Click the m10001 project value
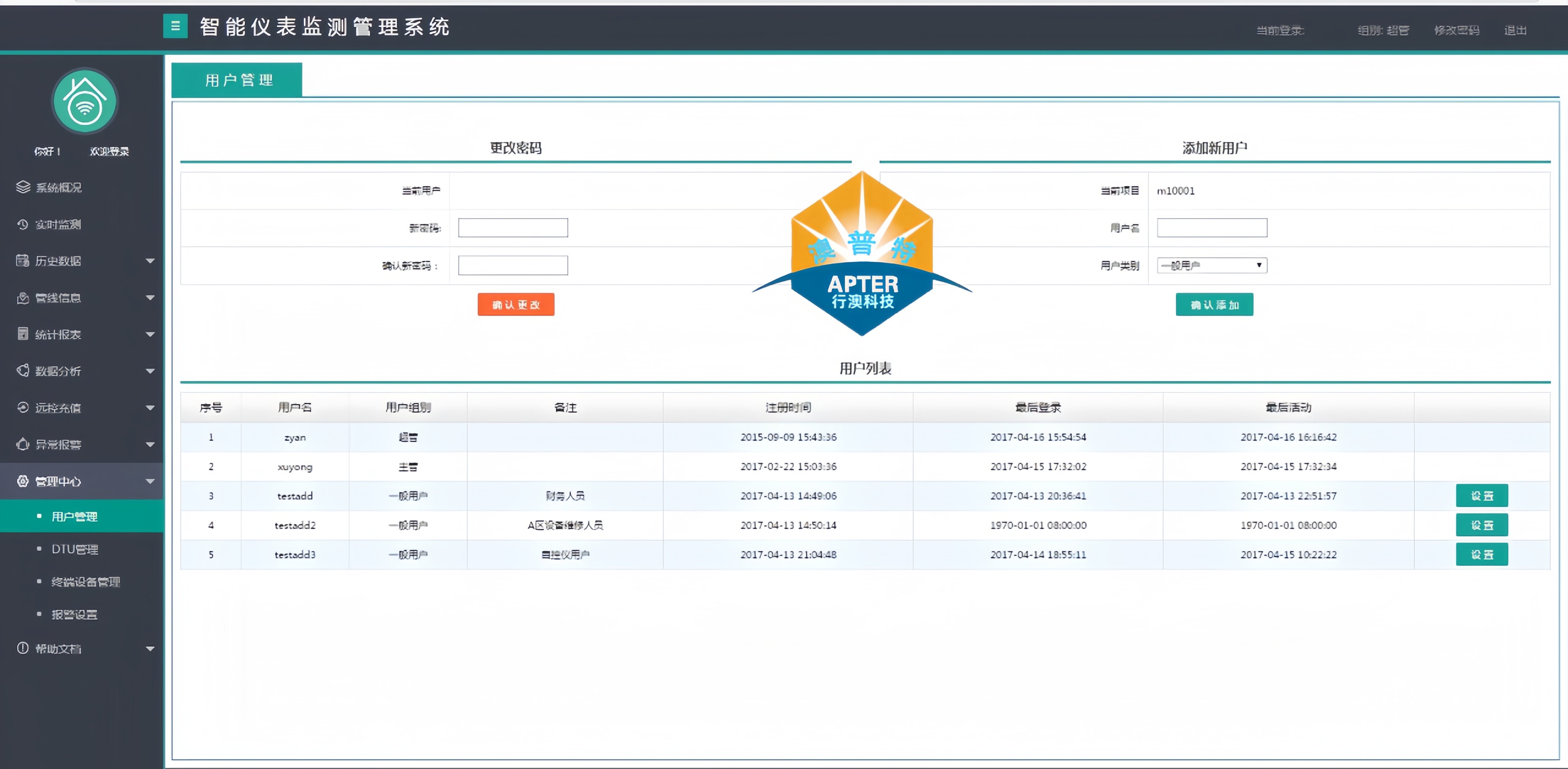 (1175, 191)
